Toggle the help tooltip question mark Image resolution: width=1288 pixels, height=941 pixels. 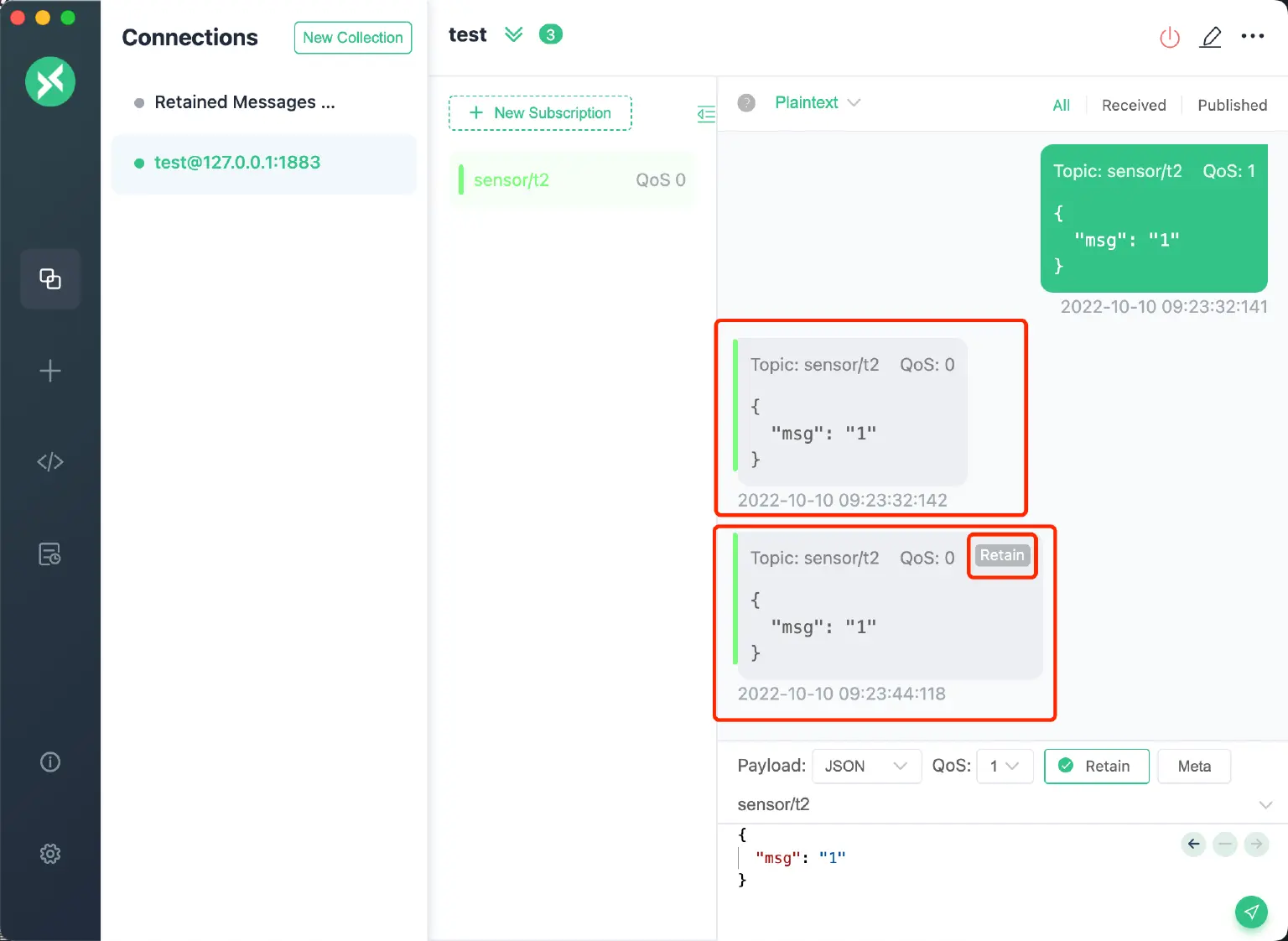click(x=745, y=102)
